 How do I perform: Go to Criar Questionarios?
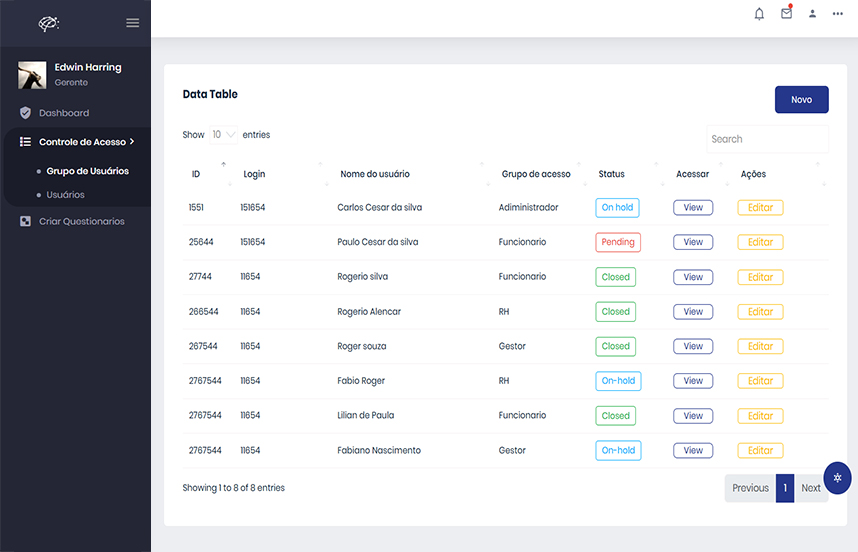81,221
